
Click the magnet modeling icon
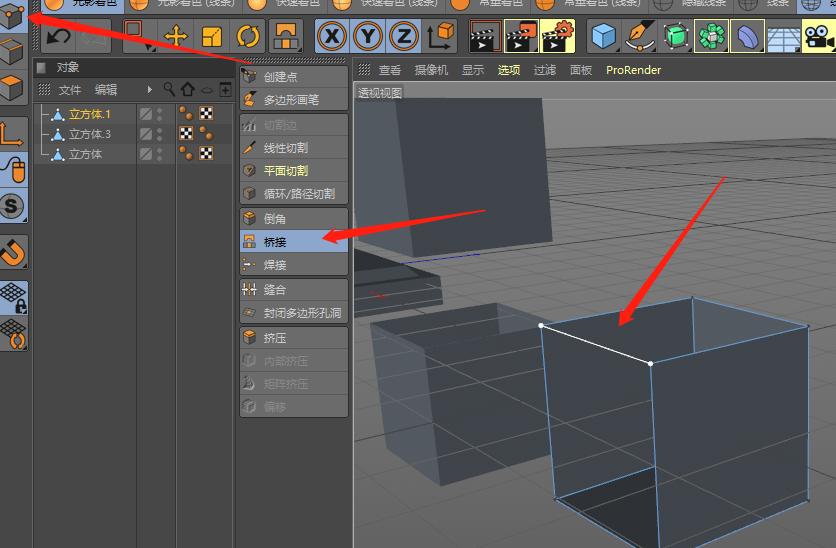pos(13,252)
